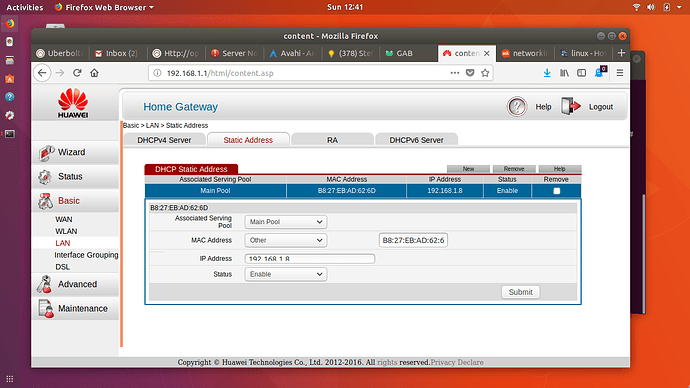Screen dimensions: 690x388
Task: Open the Basic menu
Action: pos(75,201)
